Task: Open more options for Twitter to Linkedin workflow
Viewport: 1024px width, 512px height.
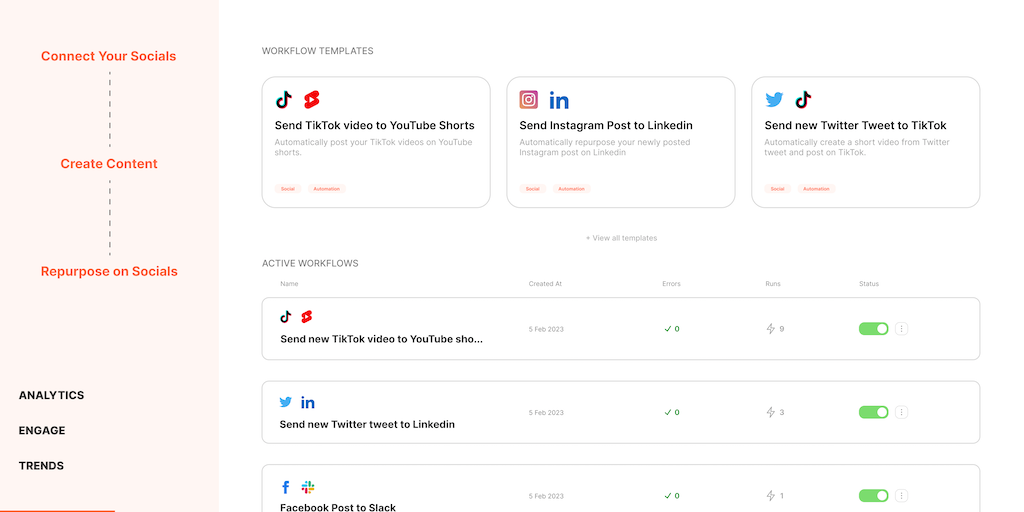Action: [x=901, y=412]
